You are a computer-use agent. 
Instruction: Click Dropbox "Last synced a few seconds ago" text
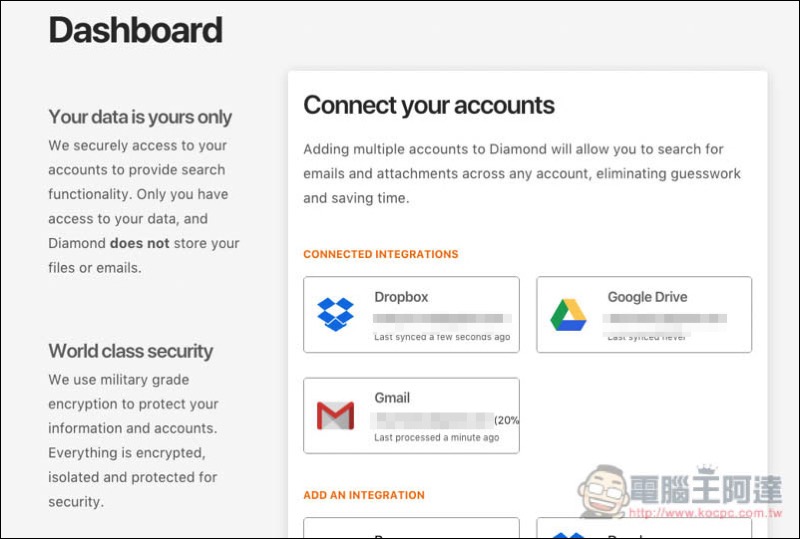442,337
